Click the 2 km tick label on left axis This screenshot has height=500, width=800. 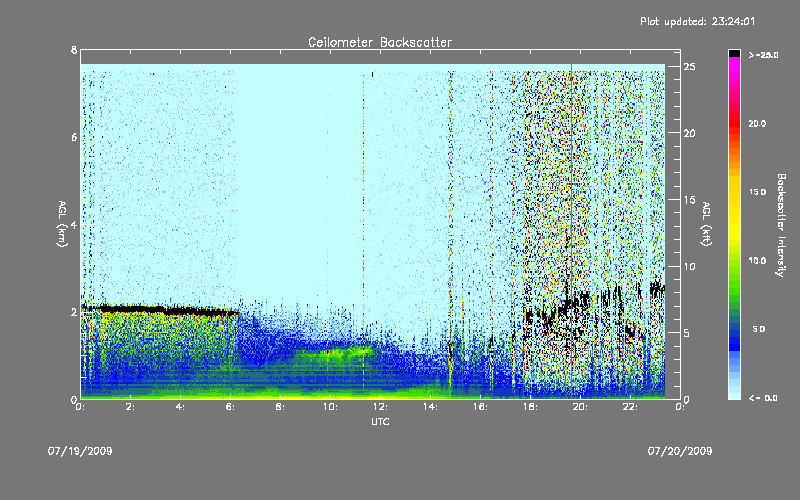click(74, 312)
